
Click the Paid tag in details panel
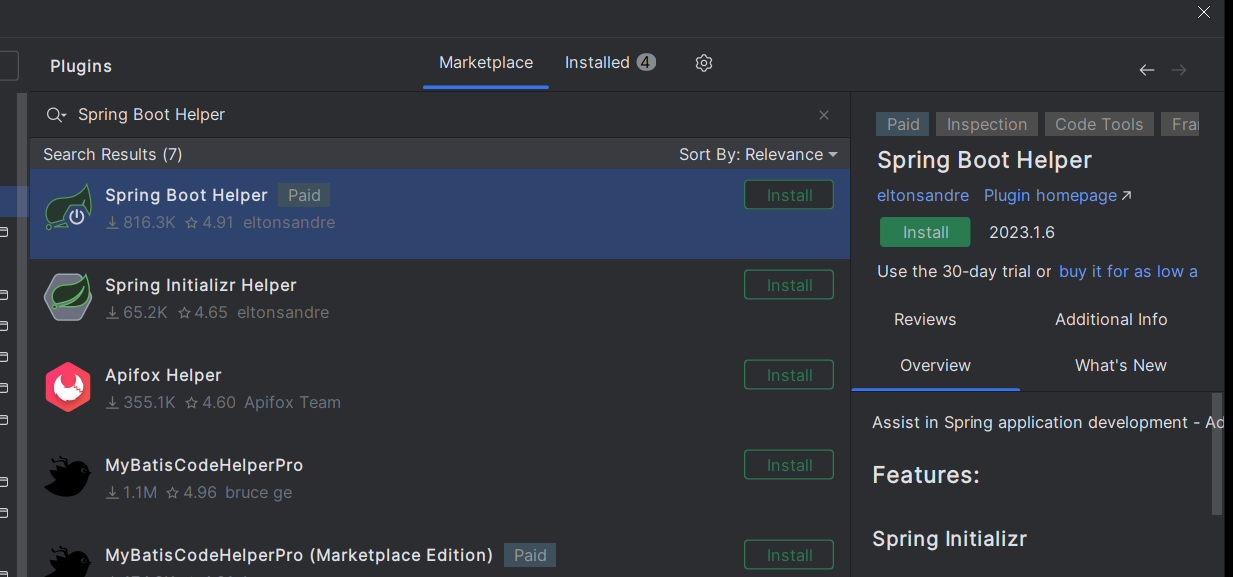point(903,124)
